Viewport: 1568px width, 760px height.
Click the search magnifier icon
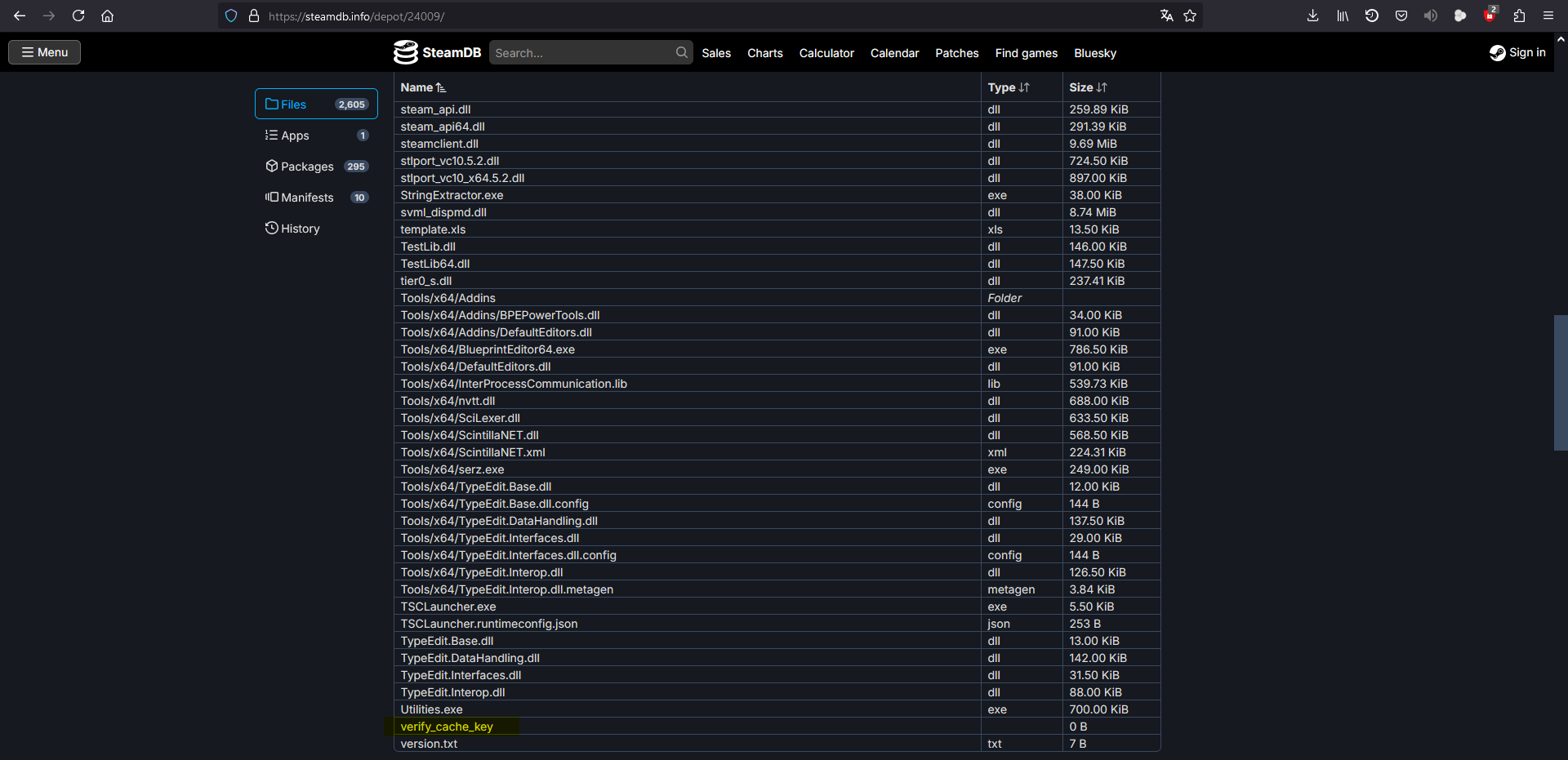point(681,52)
